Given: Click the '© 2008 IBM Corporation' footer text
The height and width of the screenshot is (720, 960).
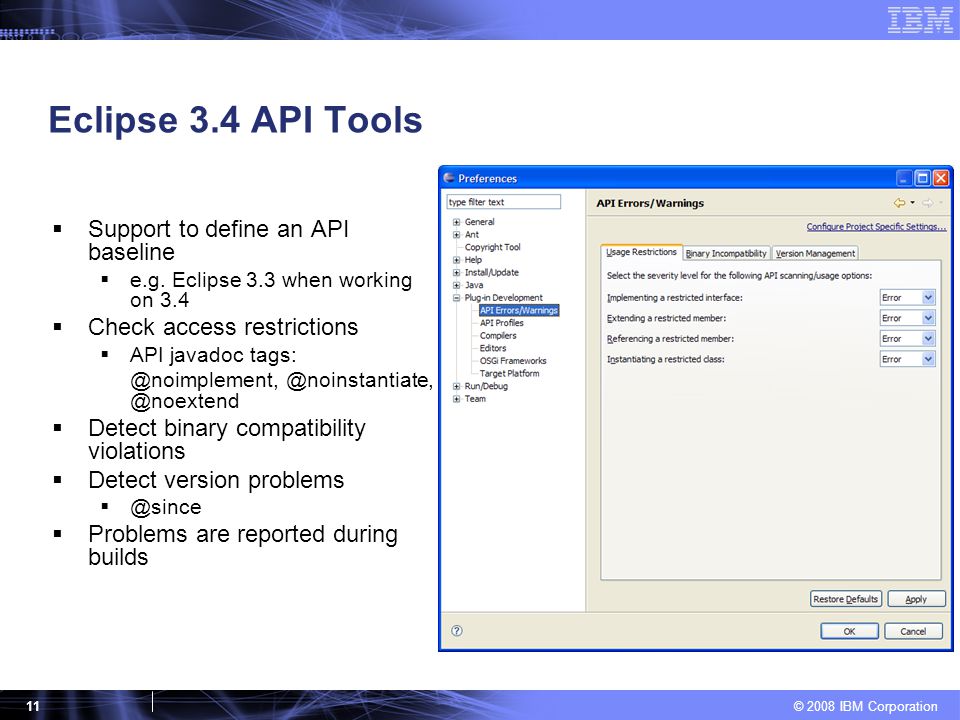Looking at the screenshot, I should pos(865,706).
